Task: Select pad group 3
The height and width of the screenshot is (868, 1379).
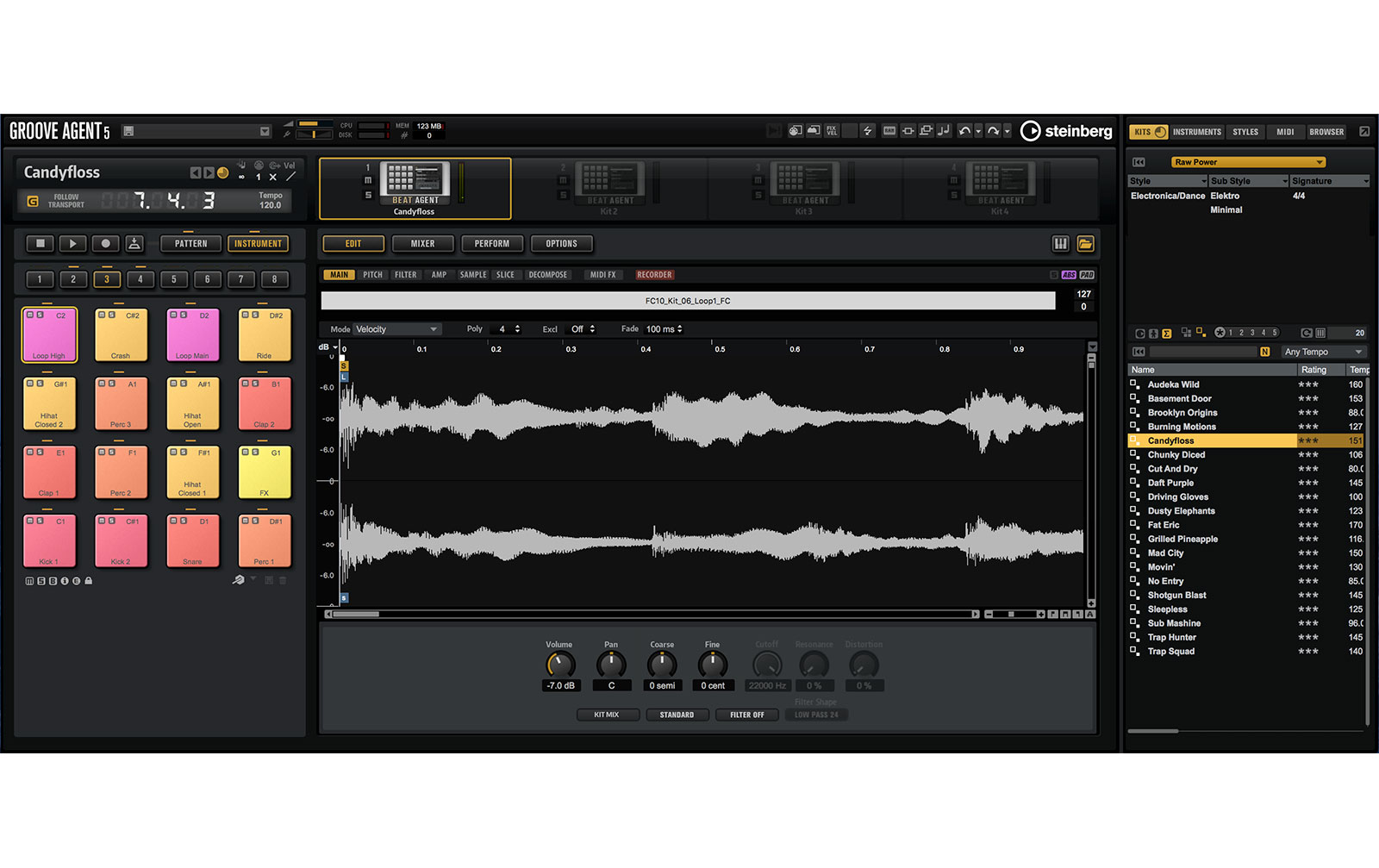Action: click(x=107, y=279)
